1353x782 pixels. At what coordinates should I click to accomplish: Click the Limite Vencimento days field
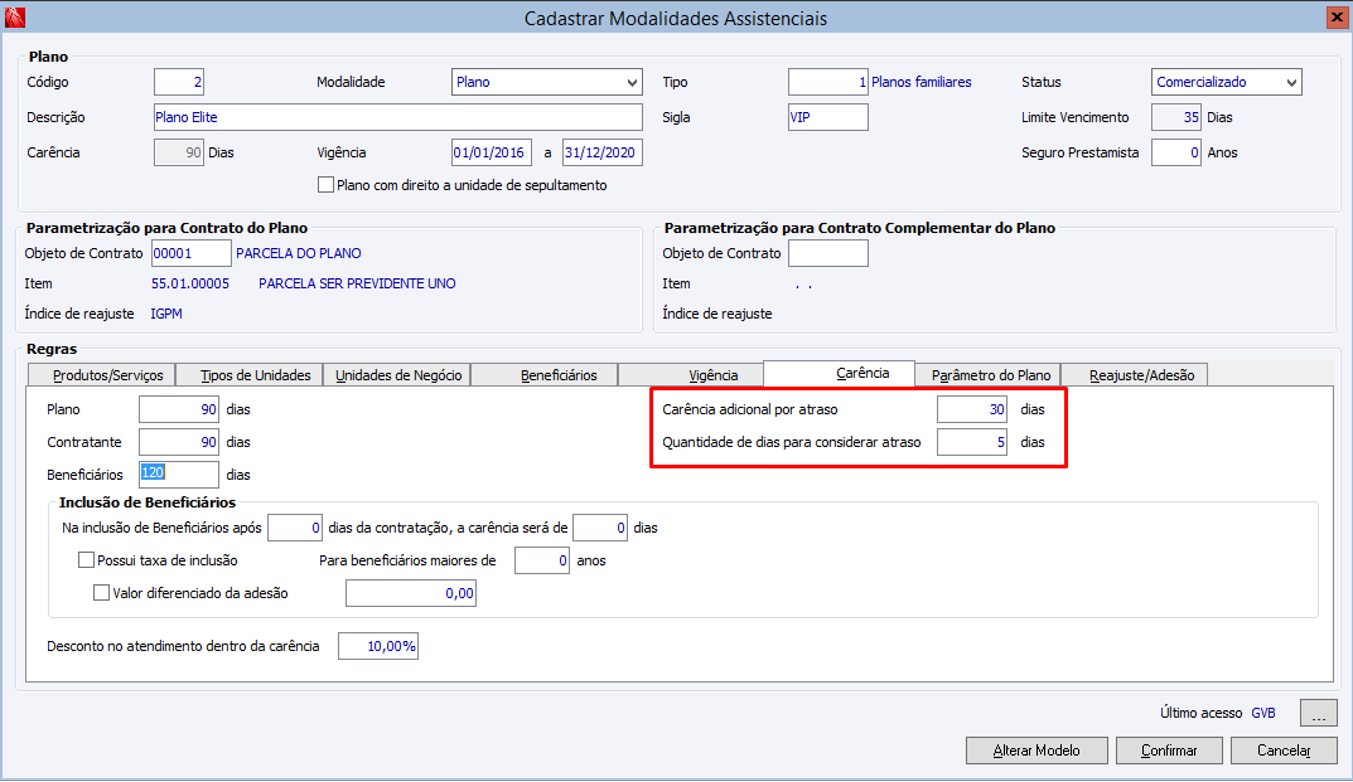click(1176, 117)
